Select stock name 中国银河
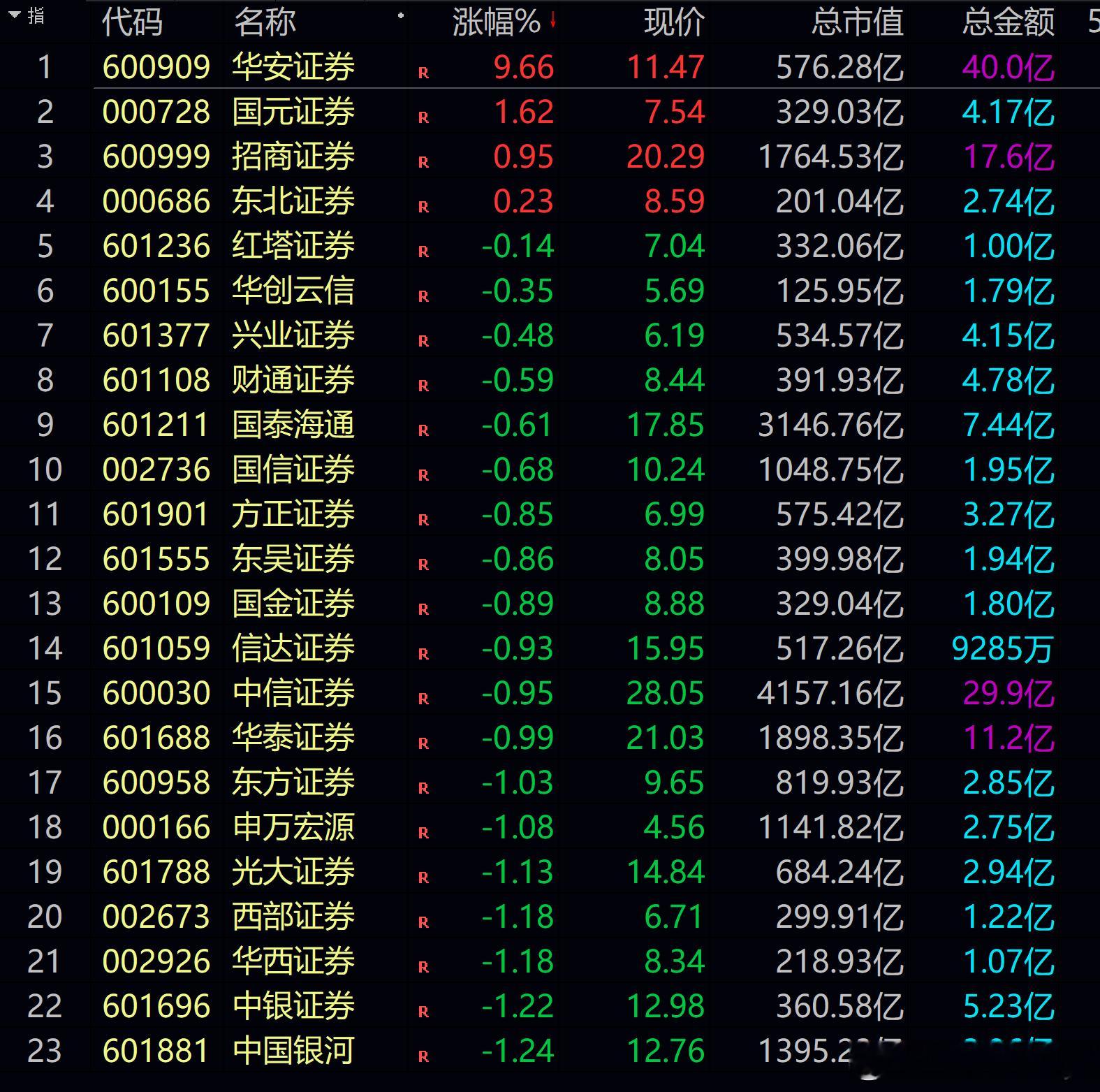 [293, 1051]
